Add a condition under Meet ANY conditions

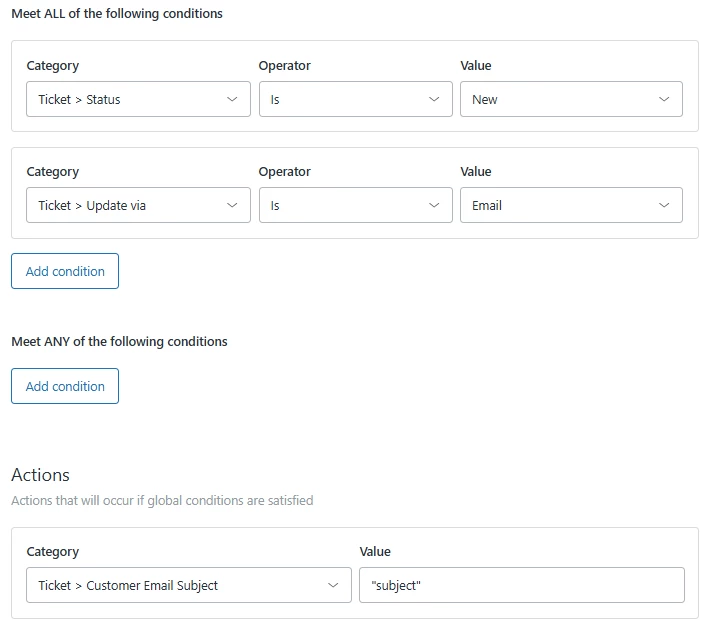point(65,387)
